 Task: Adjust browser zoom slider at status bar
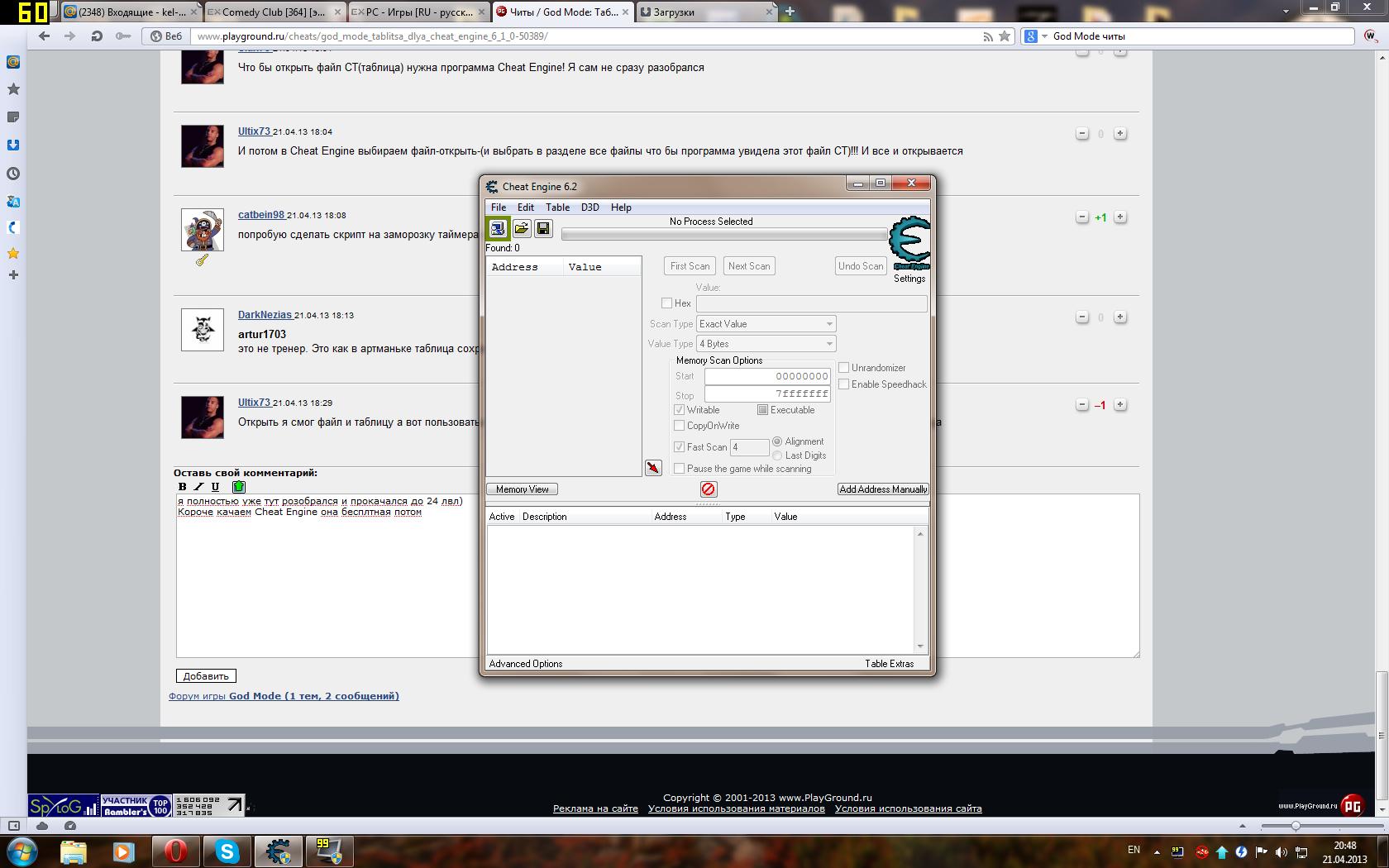click(1296, 826)
